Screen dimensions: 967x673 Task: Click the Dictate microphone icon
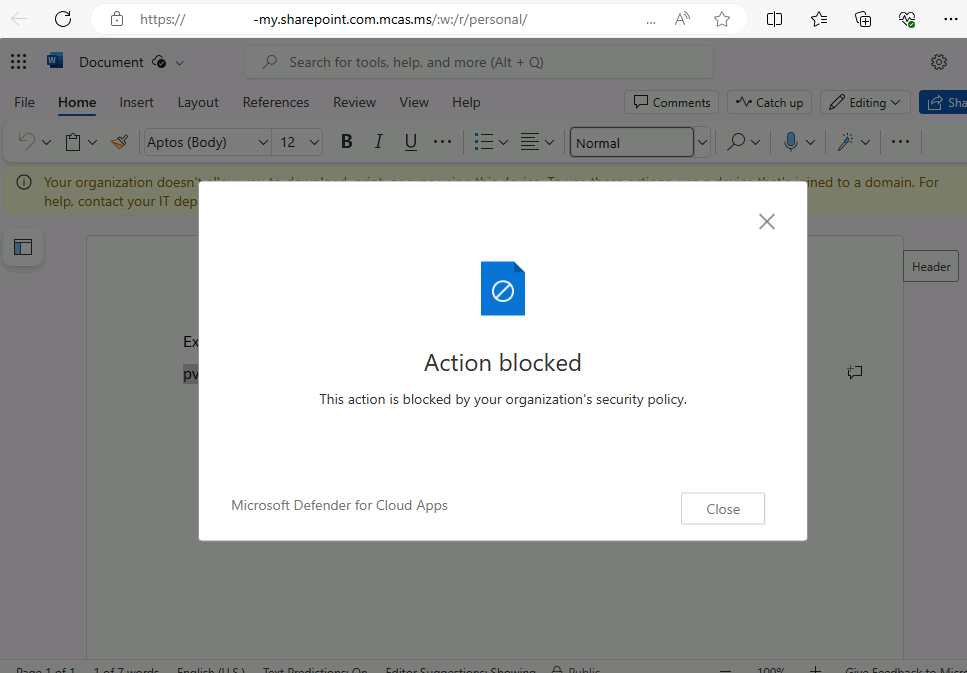791,142
